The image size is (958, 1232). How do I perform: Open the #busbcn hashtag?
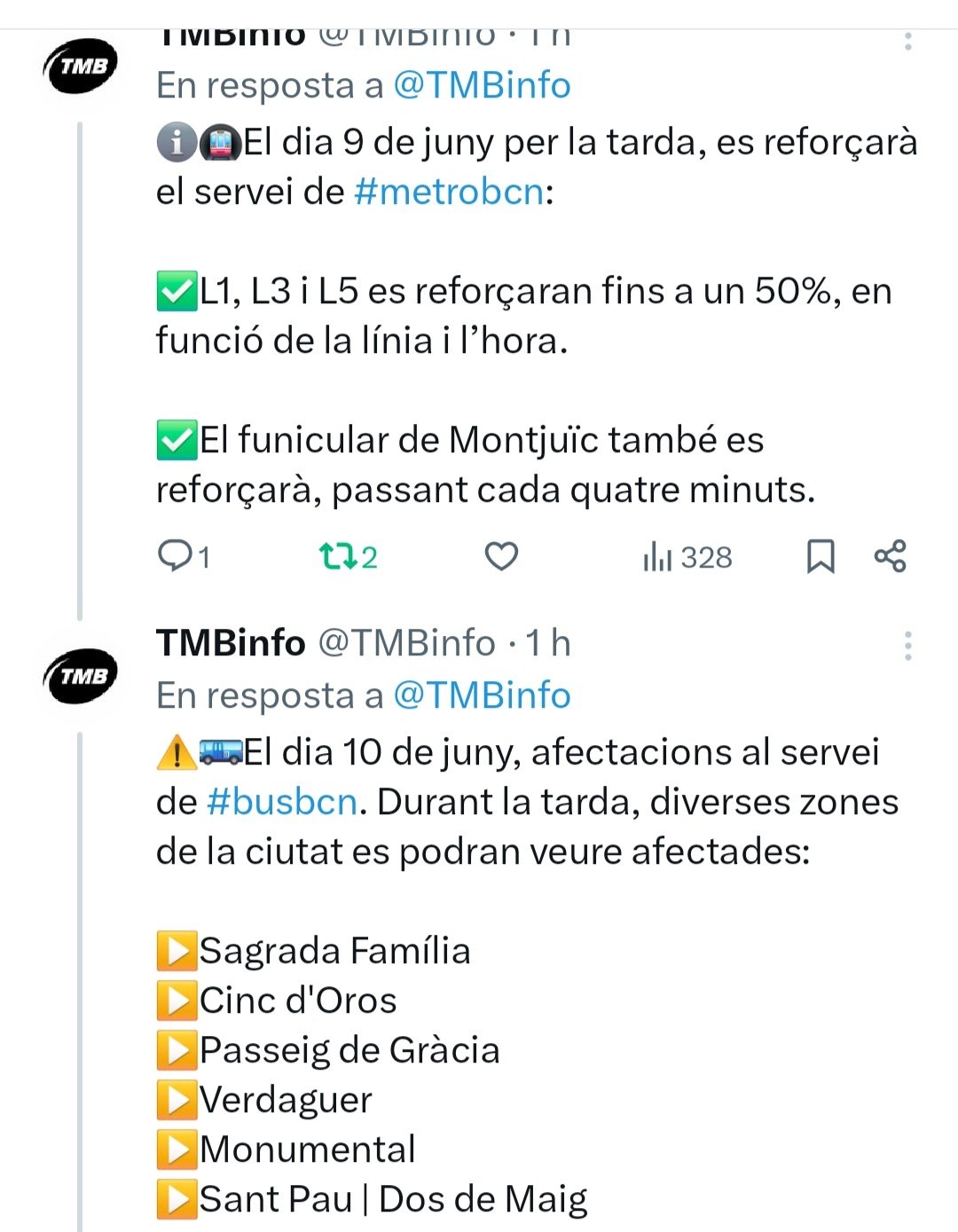click(282, 802)
